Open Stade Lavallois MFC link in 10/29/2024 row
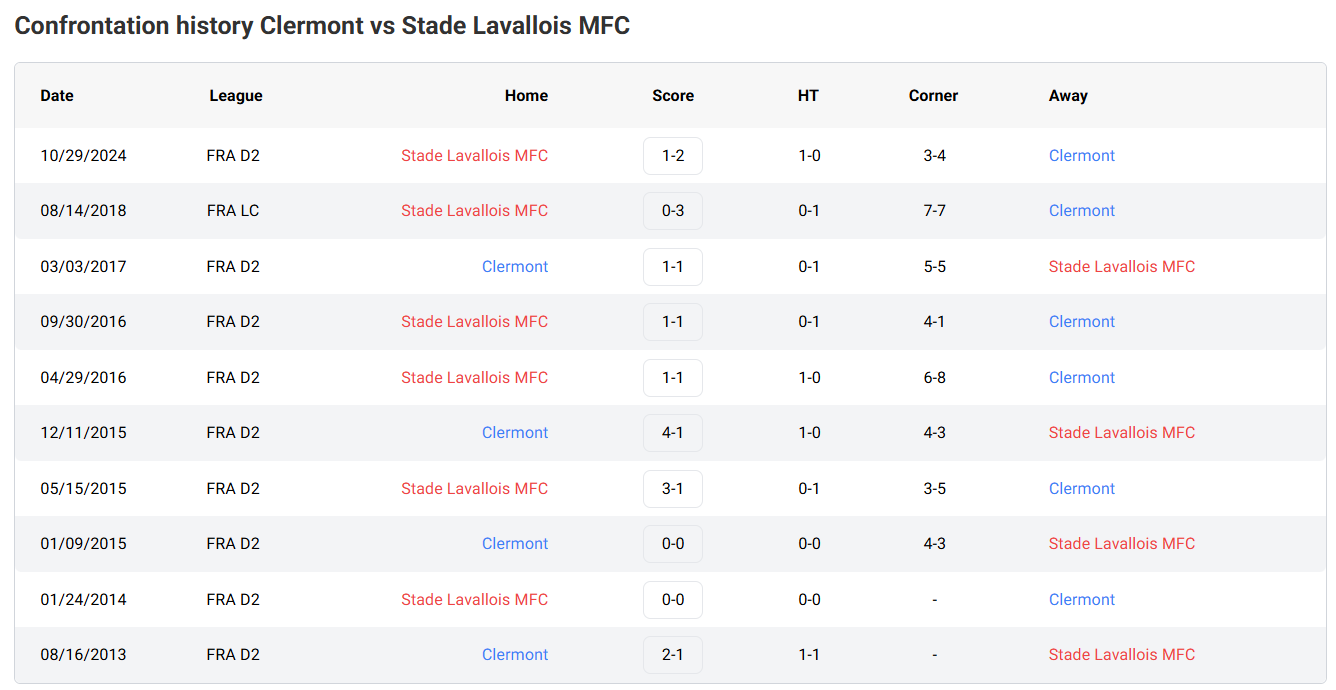 [474, 156]
